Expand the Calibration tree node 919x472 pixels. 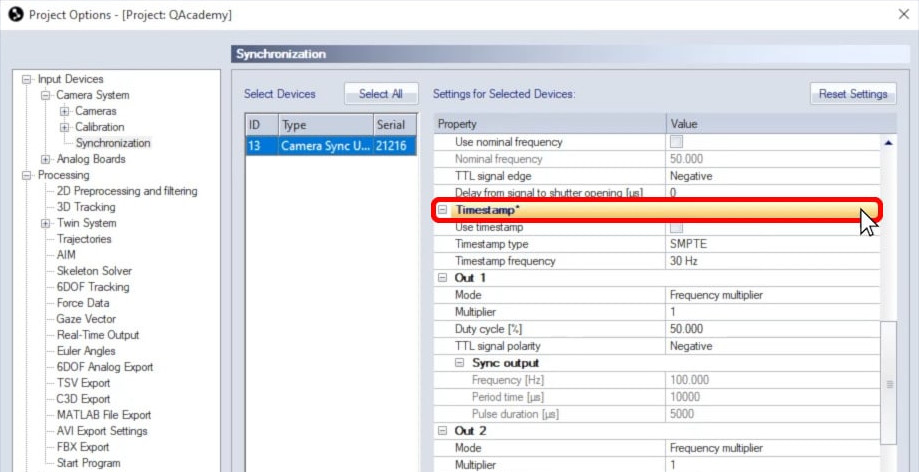click(x=65, y=127)
